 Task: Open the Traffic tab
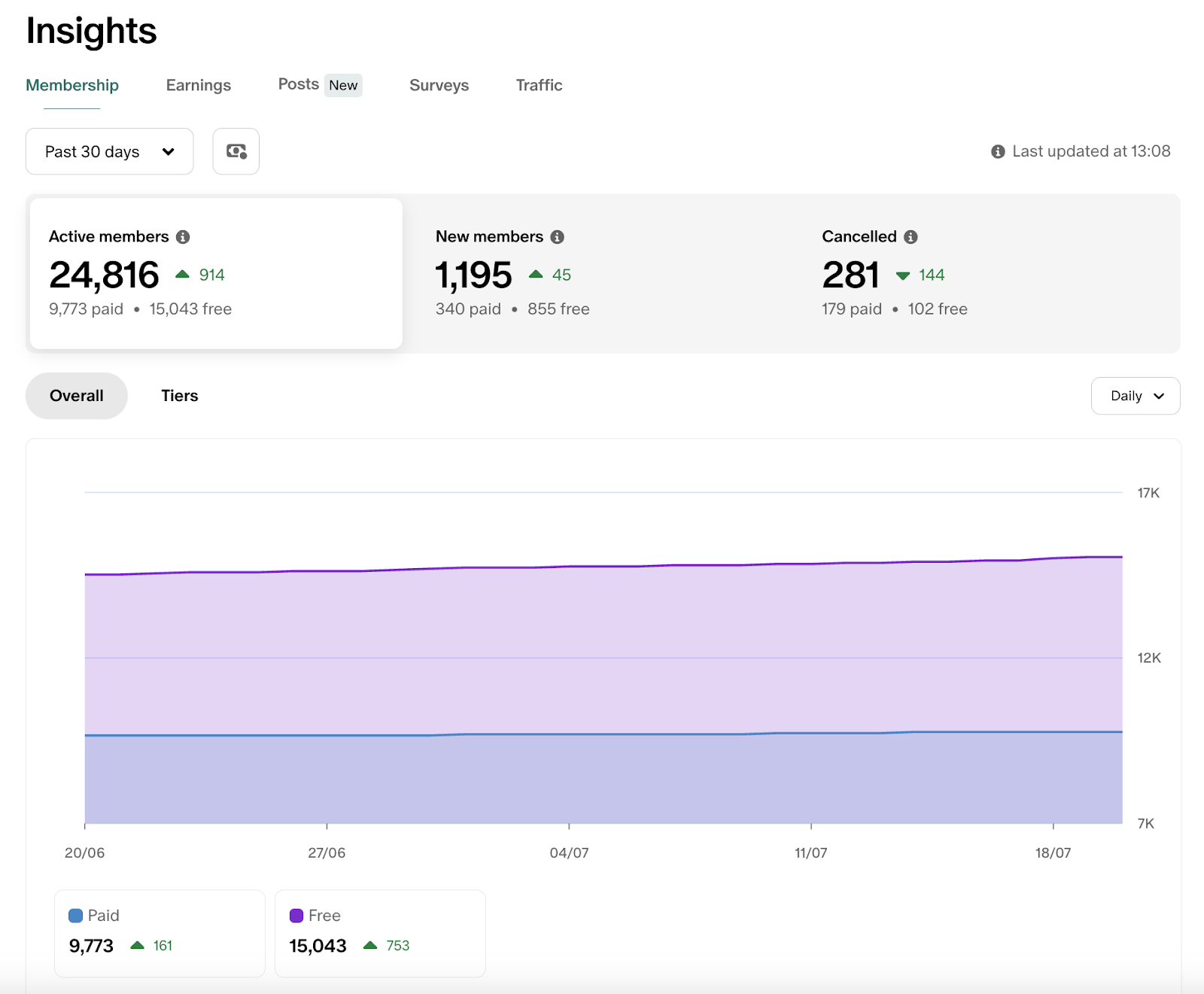pyautogui.click(x=539, y=85)
